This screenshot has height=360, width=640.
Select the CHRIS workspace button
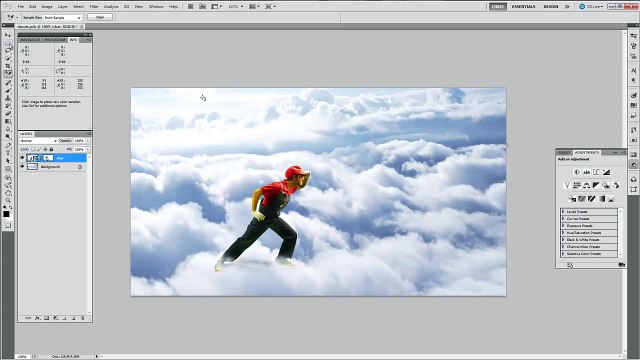pyautogui.click(x=498, y=7)
